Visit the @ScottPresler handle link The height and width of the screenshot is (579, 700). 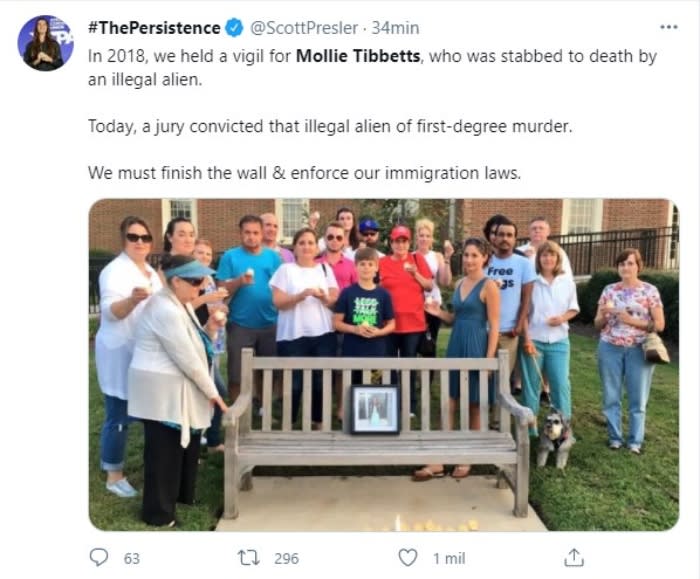coord(304,28)
